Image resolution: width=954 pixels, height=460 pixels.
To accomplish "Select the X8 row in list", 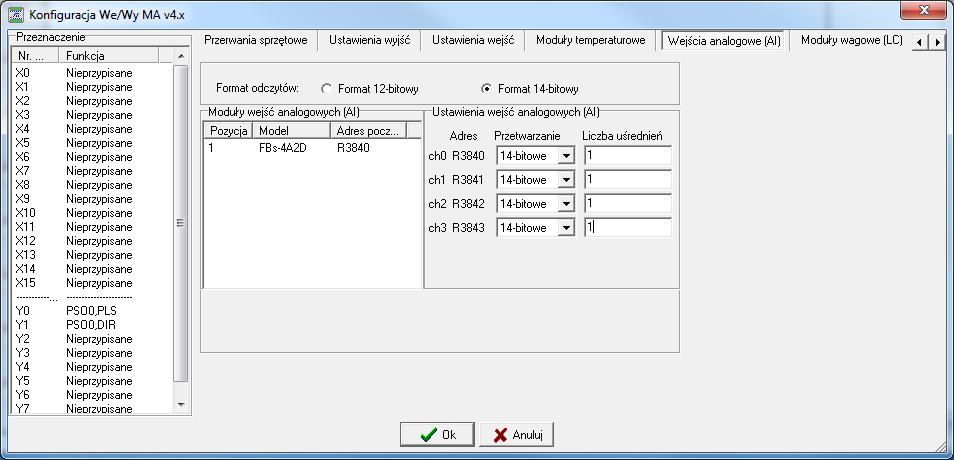I will coord(92,185).
